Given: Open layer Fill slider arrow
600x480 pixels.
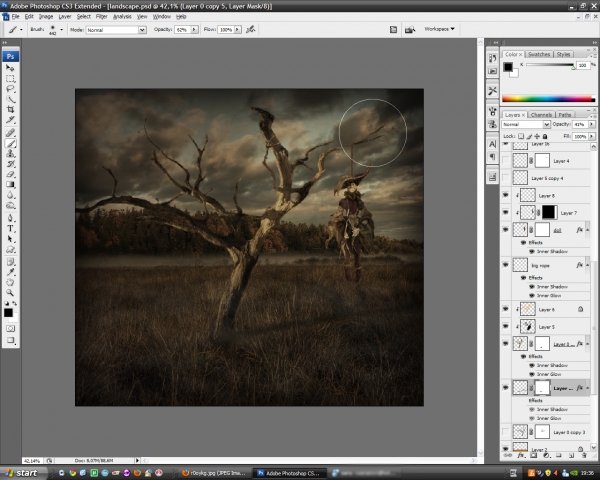Looking at the screenshot, I should pyautogui.click(x=592, y=136).
